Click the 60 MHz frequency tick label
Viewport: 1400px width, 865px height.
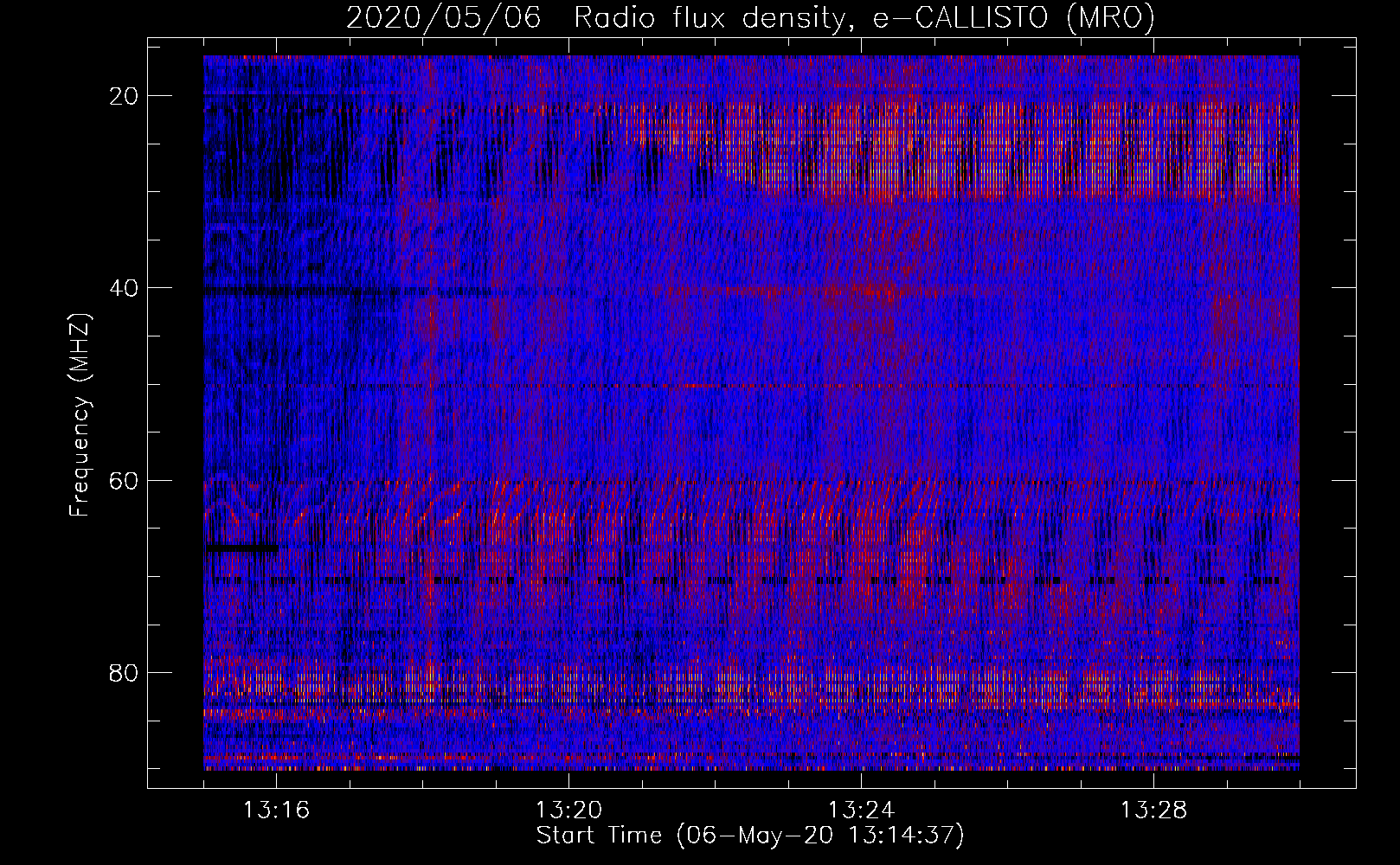point(124,480)
